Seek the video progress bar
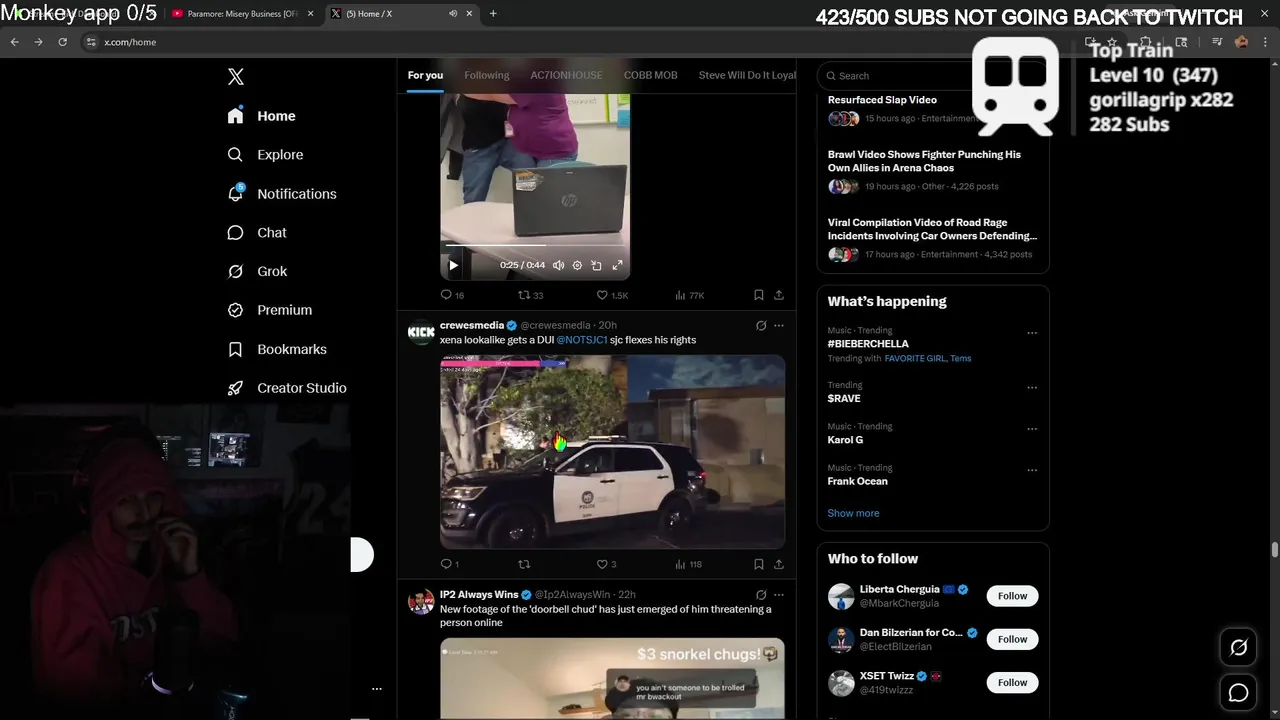The height and width of the screenshot is (720, 1280). pyautogui.click(x=536, y=245)
